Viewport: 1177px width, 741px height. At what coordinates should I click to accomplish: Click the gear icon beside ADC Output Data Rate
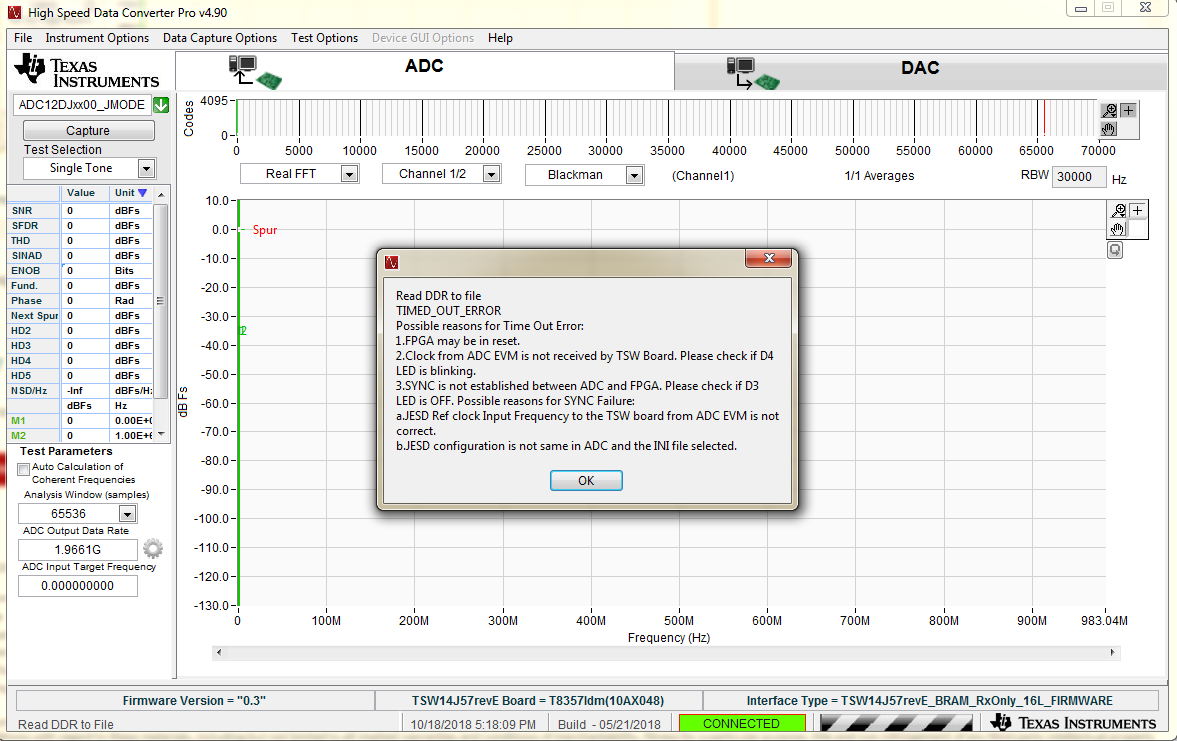coord(153,549)
